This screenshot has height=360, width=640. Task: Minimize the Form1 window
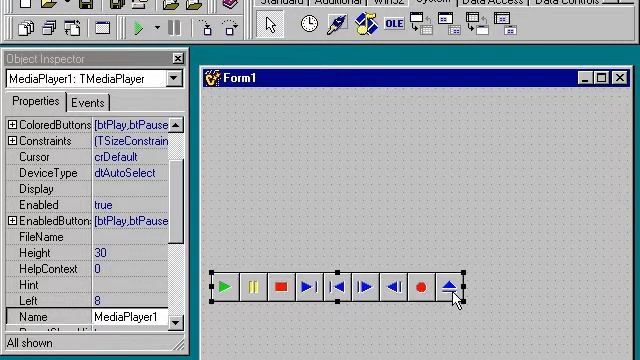pos(585,78)
